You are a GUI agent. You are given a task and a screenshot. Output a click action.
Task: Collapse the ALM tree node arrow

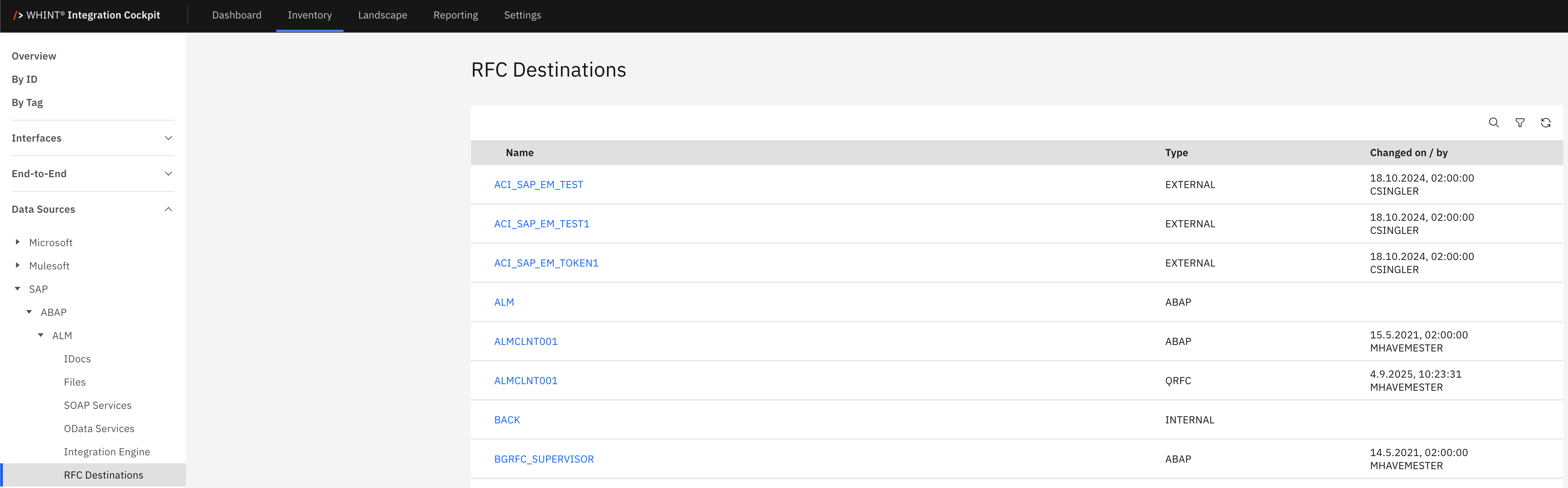41,335
